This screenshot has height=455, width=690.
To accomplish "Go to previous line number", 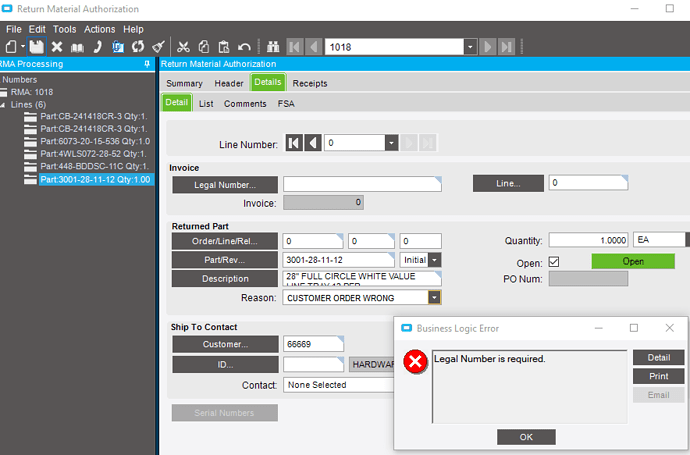I will coord(313,143).
